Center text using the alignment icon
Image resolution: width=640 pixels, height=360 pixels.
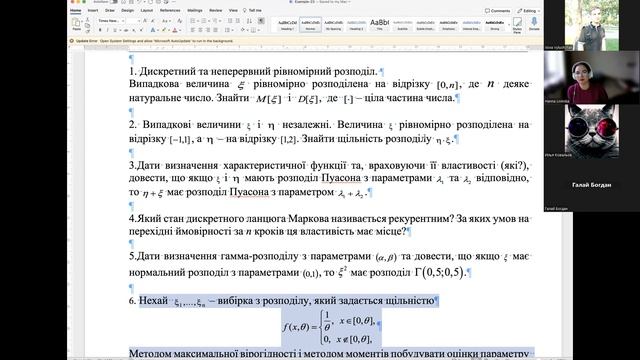(x=200, y=30)
